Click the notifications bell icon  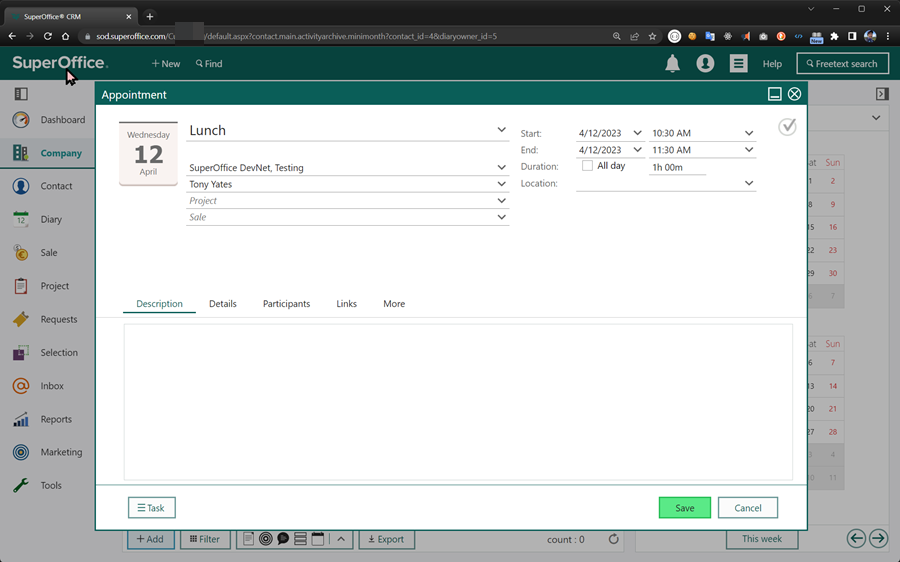point(672,64)
